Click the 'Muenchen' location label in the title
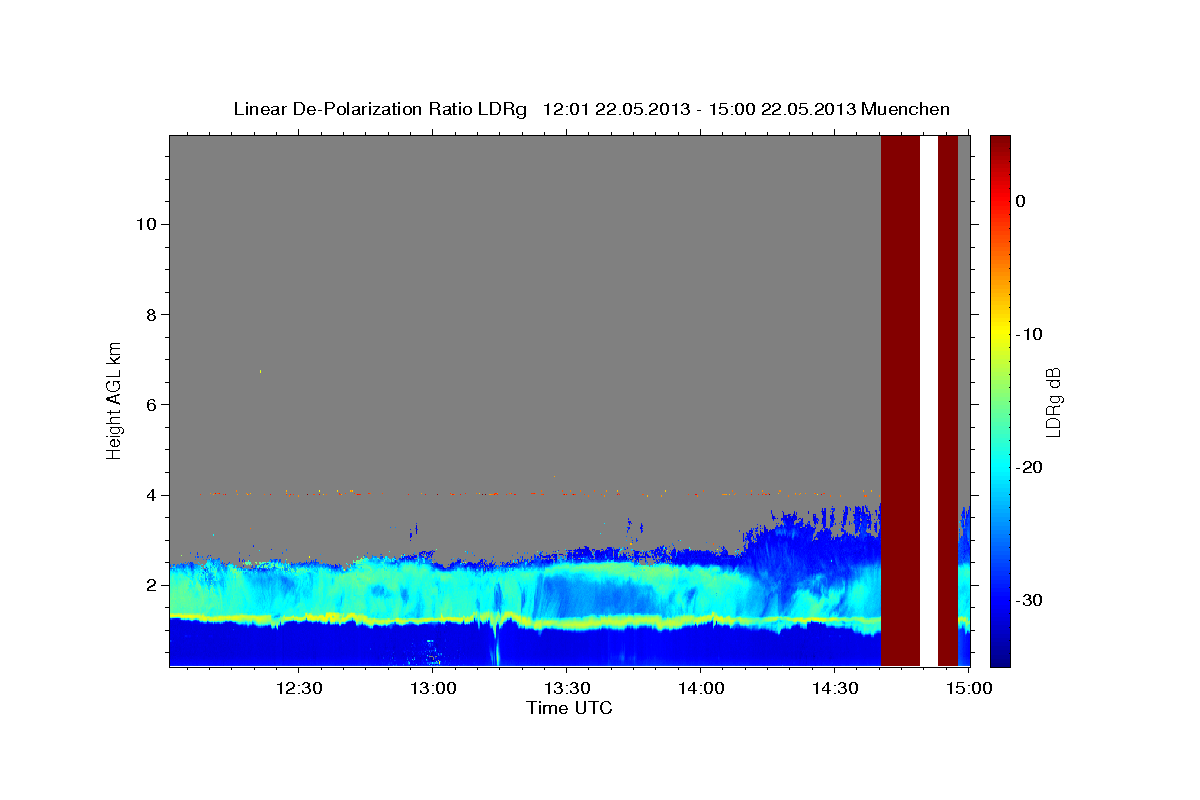 tap(906, 109)
